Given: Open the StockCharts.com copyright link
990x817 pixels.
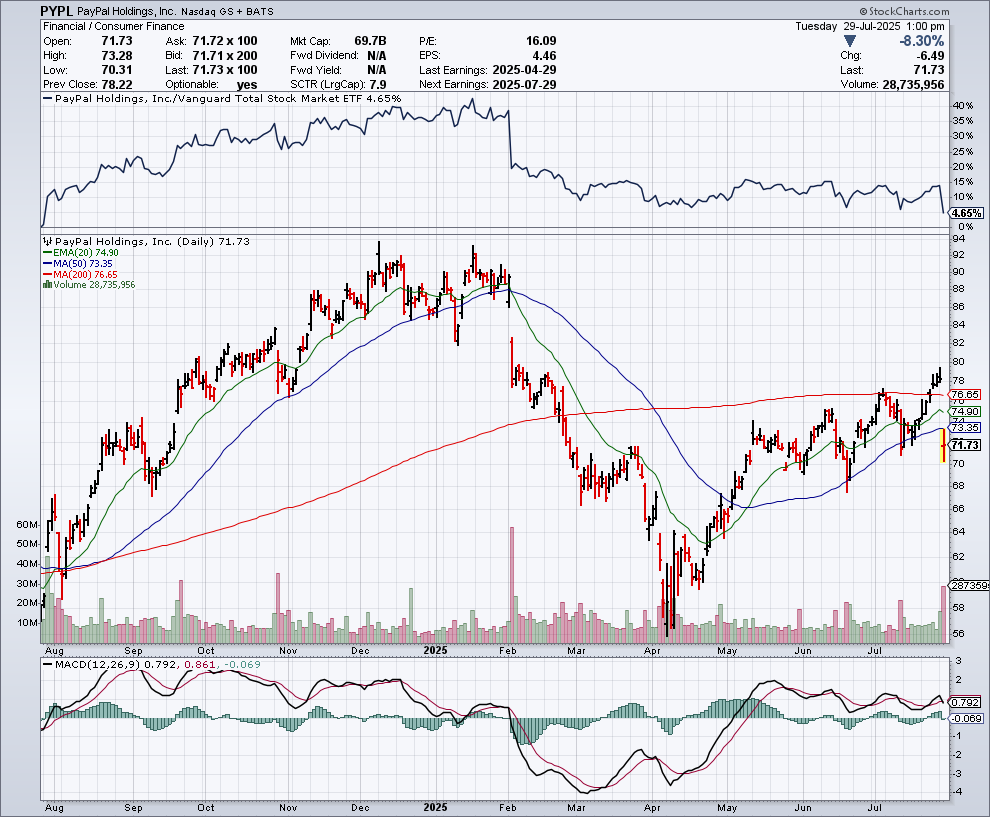Looking at the screenshot, I should point(904,11).
